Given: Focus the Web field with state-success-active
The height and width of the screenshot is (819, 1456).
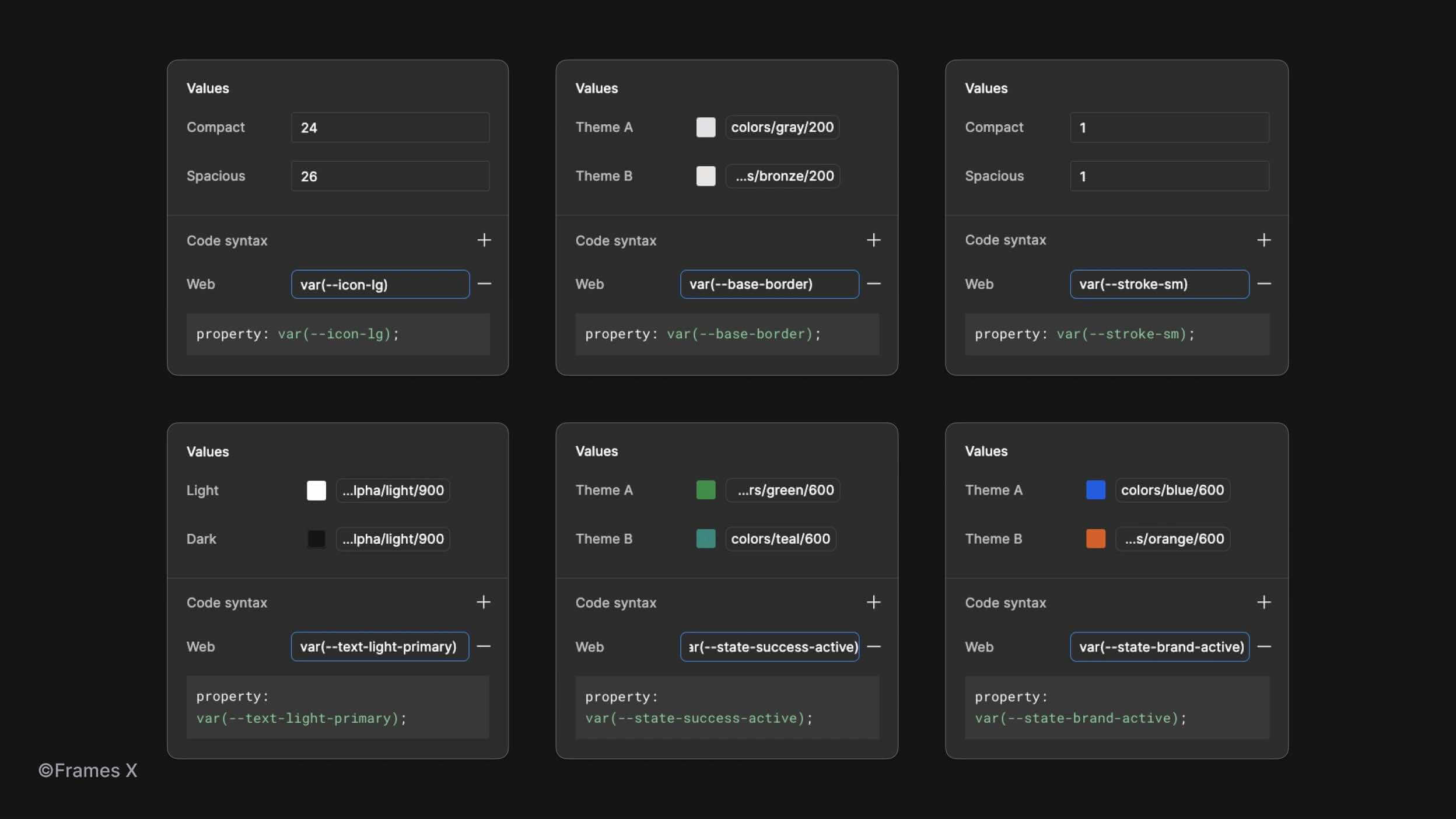Looking at the screenshot, I should [x=769, y=646].
